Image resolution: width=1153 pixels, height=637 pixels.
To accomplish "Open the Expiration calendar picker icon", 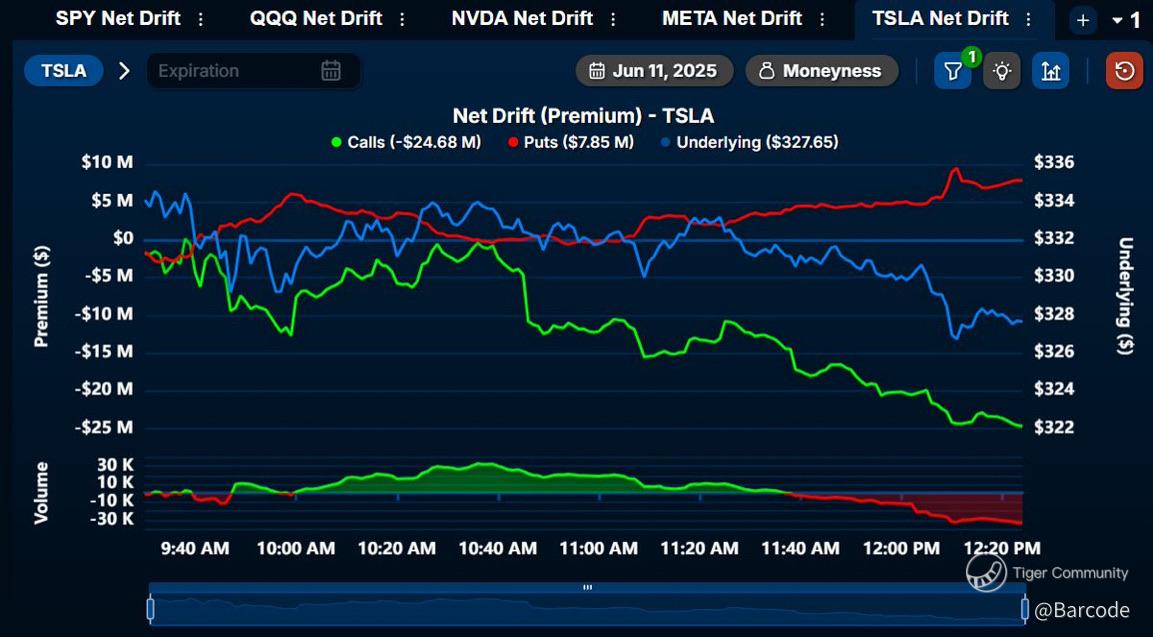I will [331, 71].
